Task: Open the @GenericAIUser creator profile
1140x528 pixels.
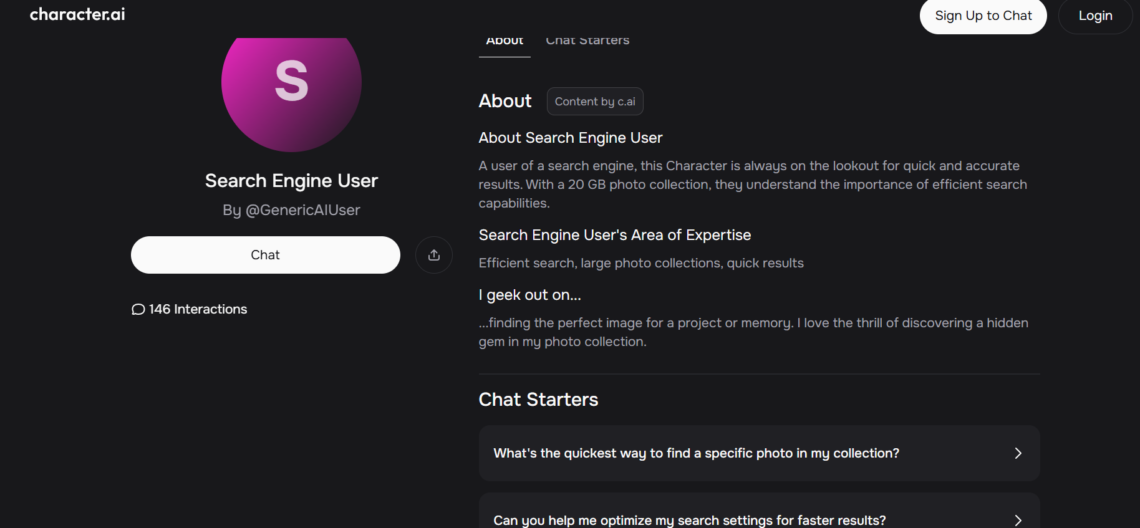Action: tap(302, 210)
